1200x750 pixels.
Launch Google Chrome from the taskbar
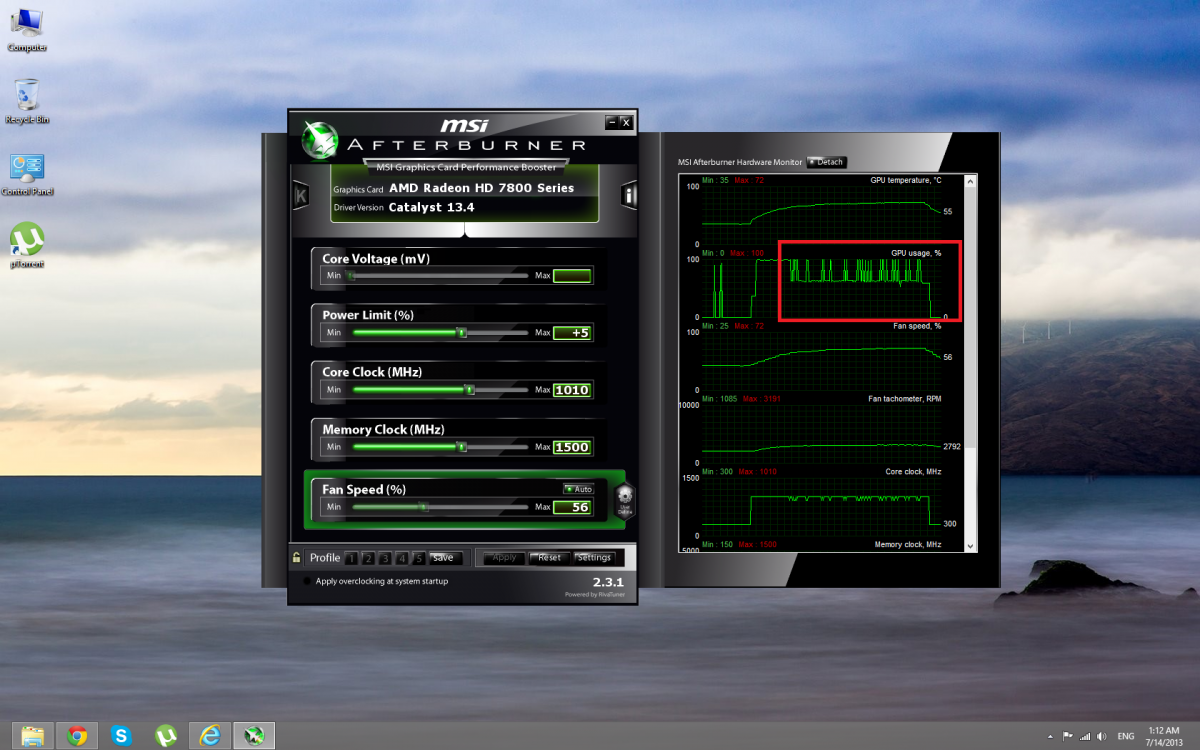[77, 736]
